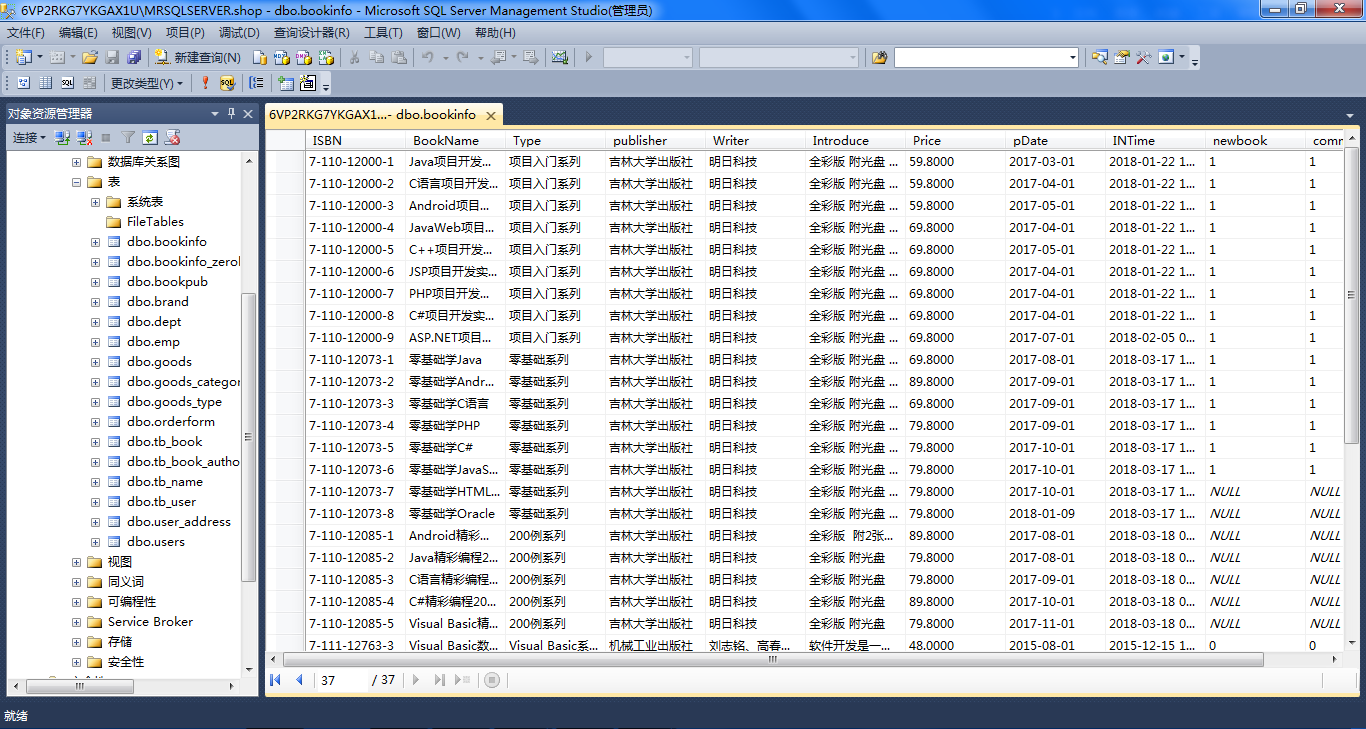Open the 工具(T) menu
Screen dimensions: 1366x729
pyautogui.click(x=383, y=33)
